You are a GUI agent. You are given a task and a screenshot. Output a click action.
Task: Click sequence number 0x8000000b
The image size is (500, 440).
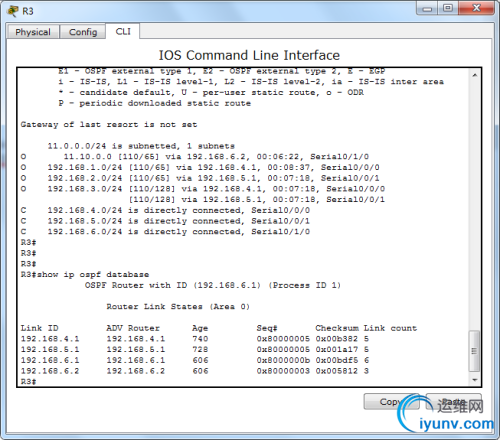pyautogui.click(x=283, y=360)
